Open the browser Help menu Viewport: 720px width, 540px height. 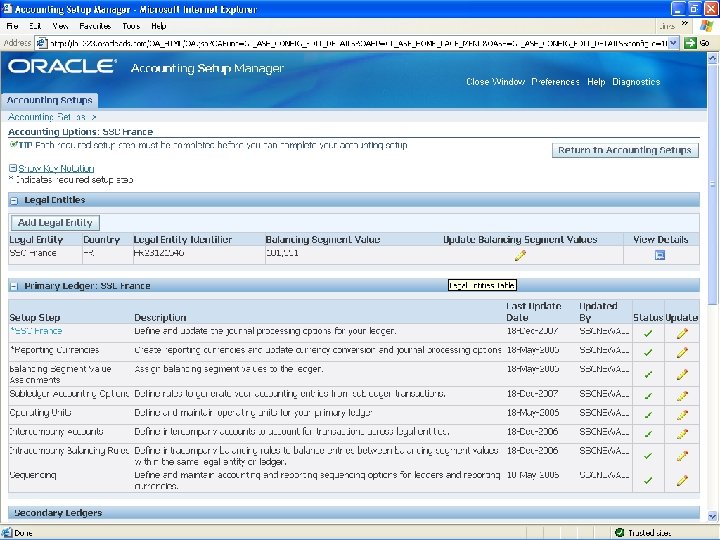(158, 26)
